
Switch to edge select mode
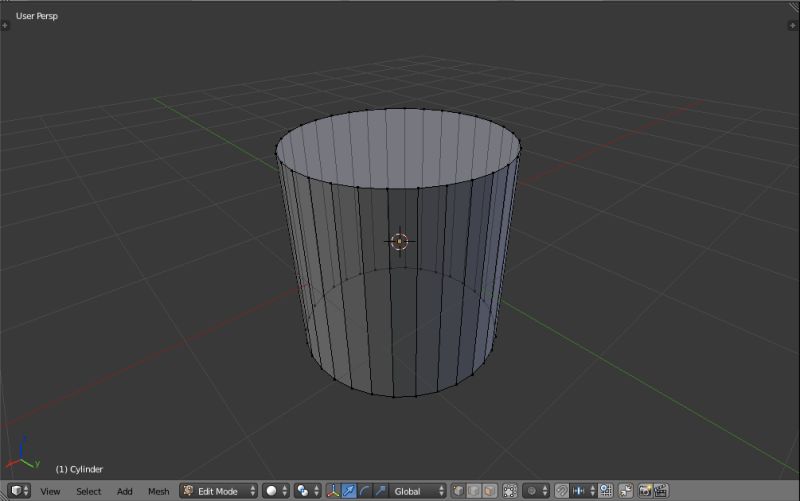474,491
